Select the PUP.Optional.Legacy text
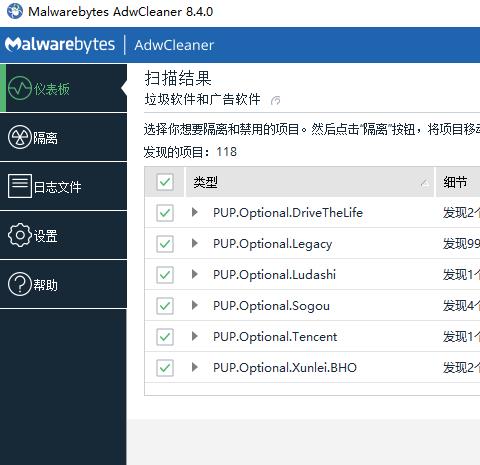This screenshot has height=465, width=480. [272, 244]
